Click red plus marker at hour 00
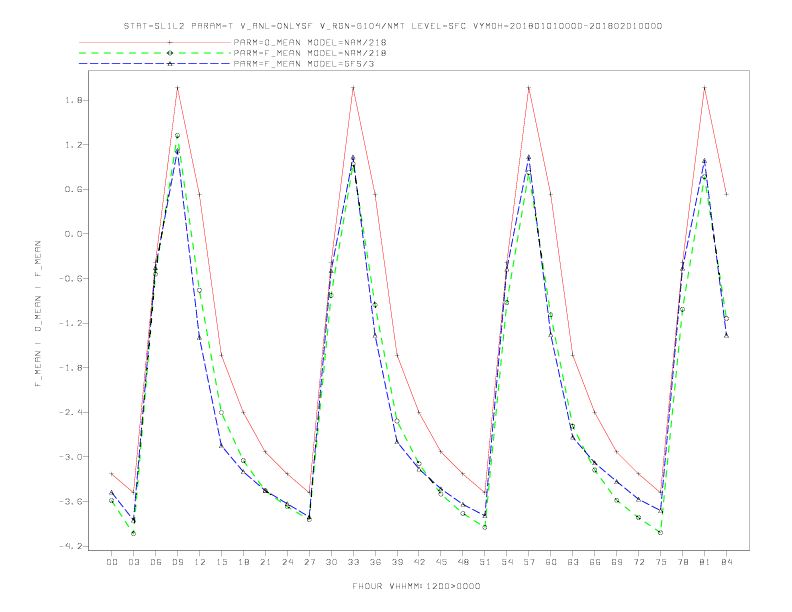 [x=112, y=474]
